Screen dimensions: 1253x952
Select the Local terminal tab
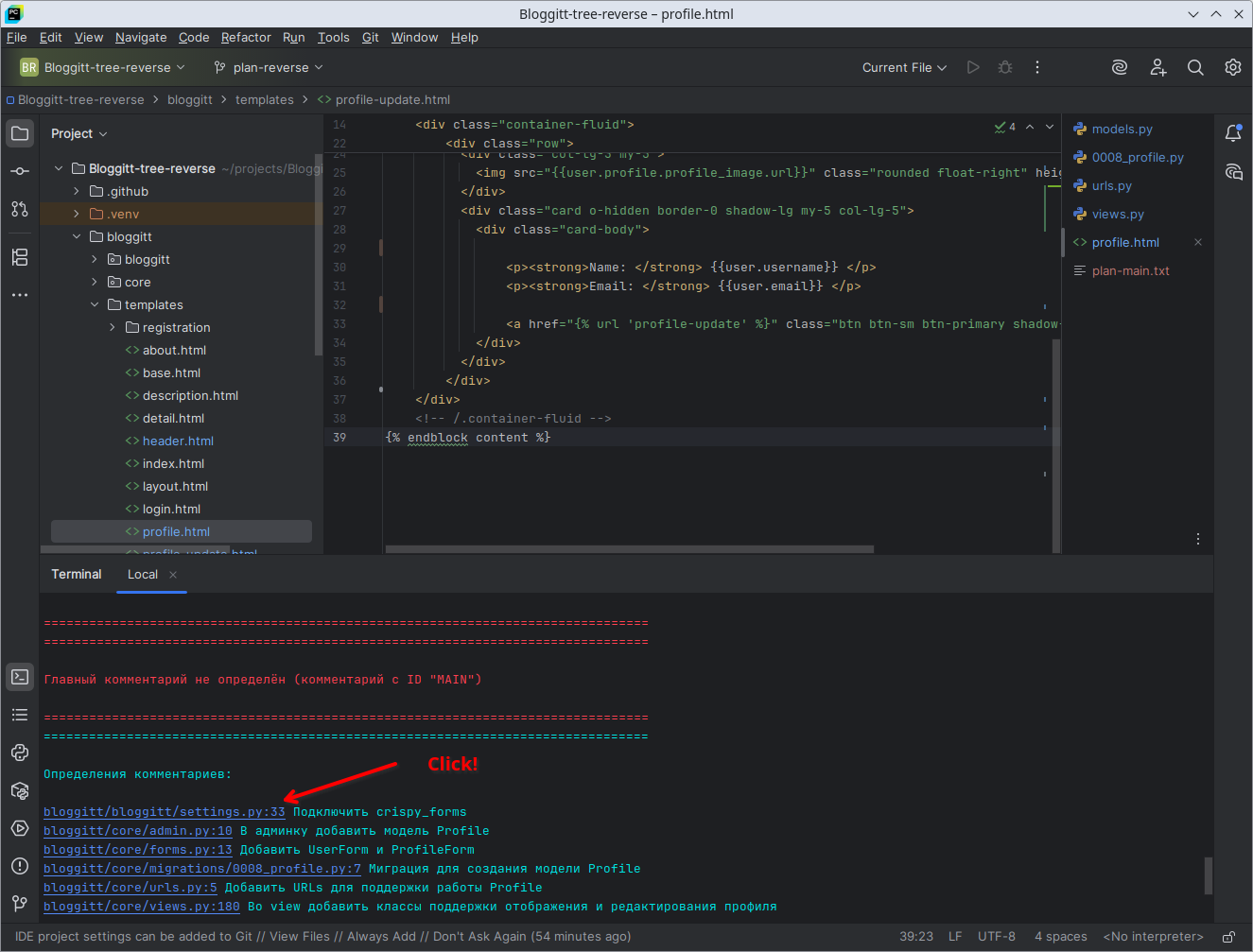tap(143, 575)
